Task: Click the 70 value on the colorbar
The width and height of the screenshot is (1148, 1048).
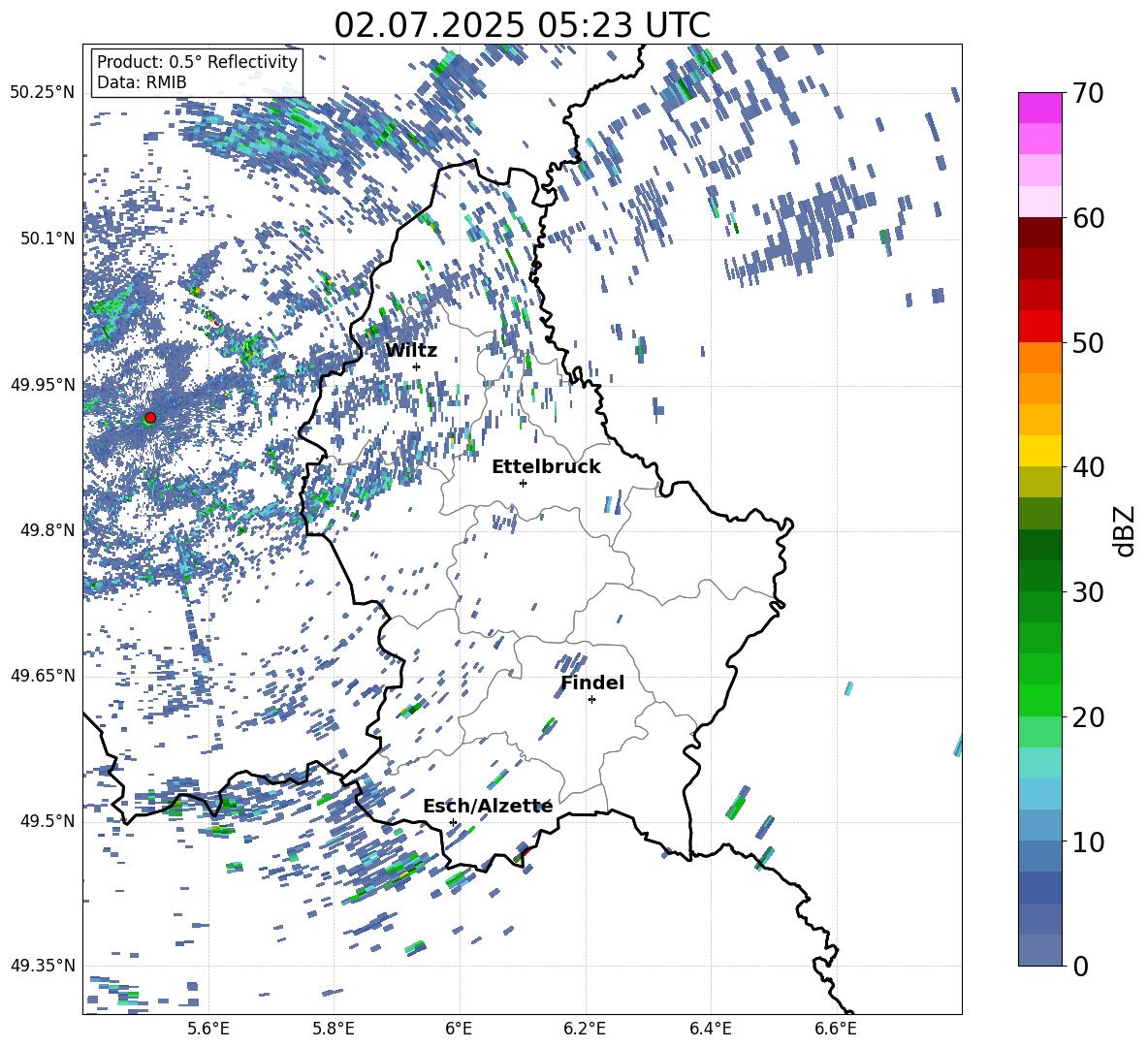Action: click(1088, 94)
